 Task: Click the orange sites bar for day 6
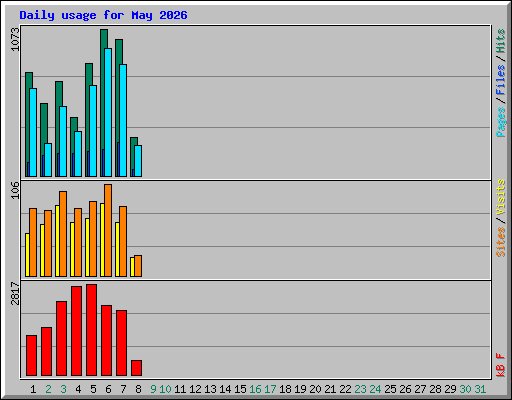[108, 230]
